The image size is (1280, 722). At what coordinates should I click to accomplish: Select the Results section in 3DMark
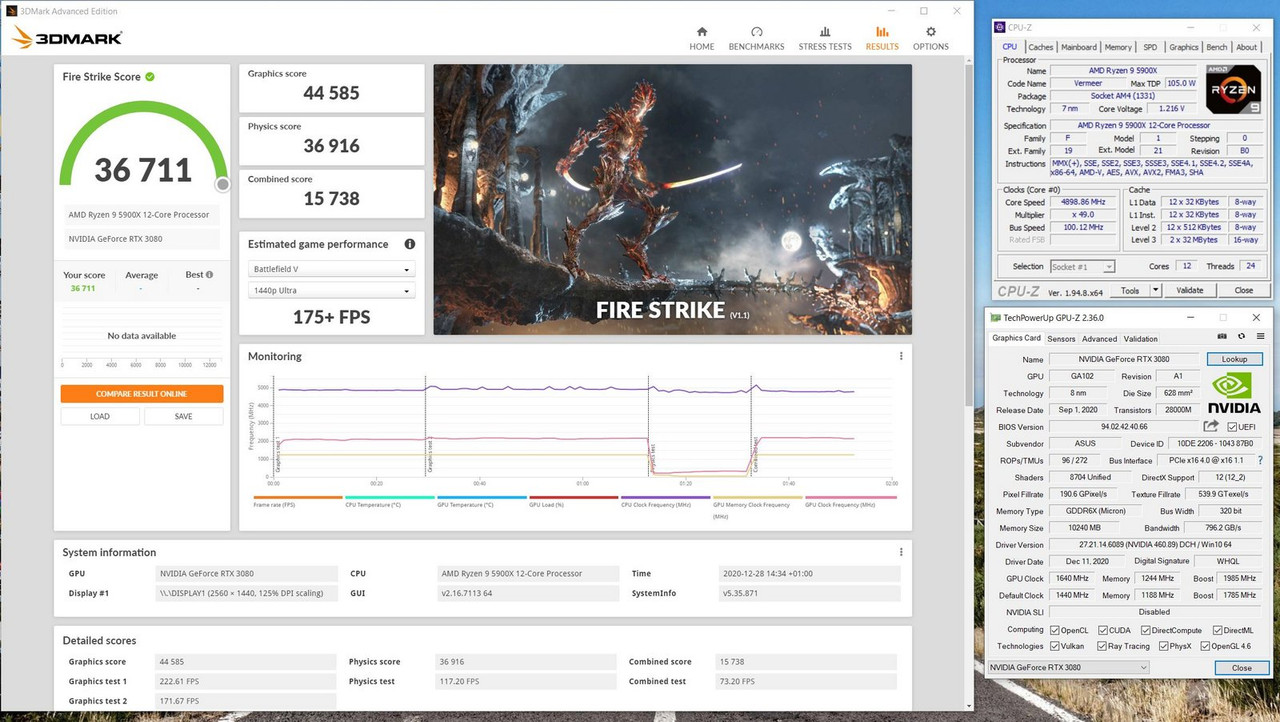pos(882,38)
